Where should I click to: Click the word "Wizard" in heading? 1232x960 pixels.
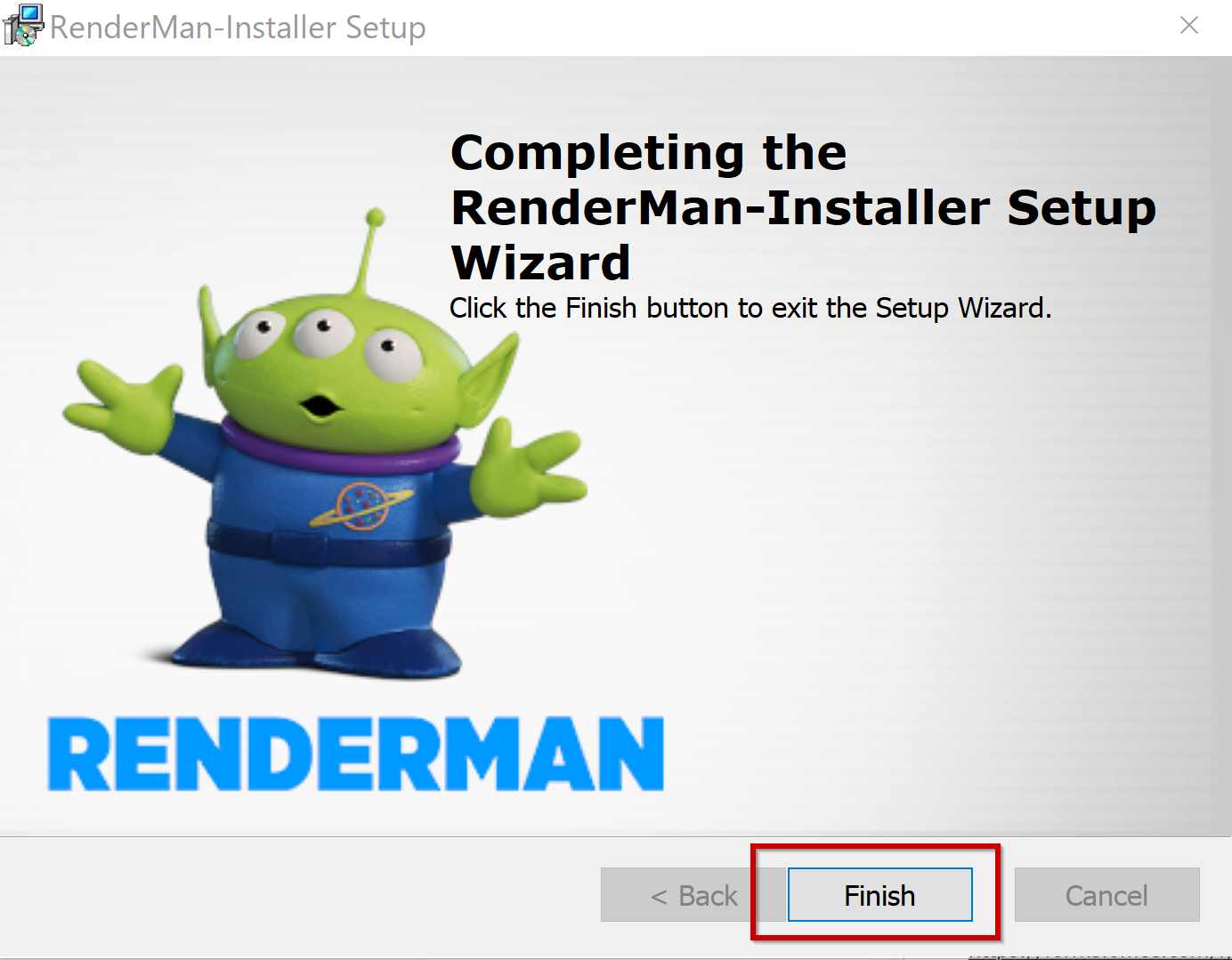[540, 262]
